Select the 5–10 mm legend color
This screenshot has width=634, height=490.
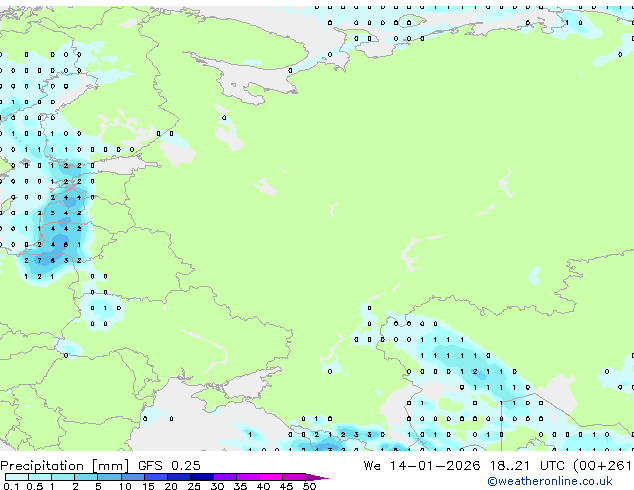(109, 477)
